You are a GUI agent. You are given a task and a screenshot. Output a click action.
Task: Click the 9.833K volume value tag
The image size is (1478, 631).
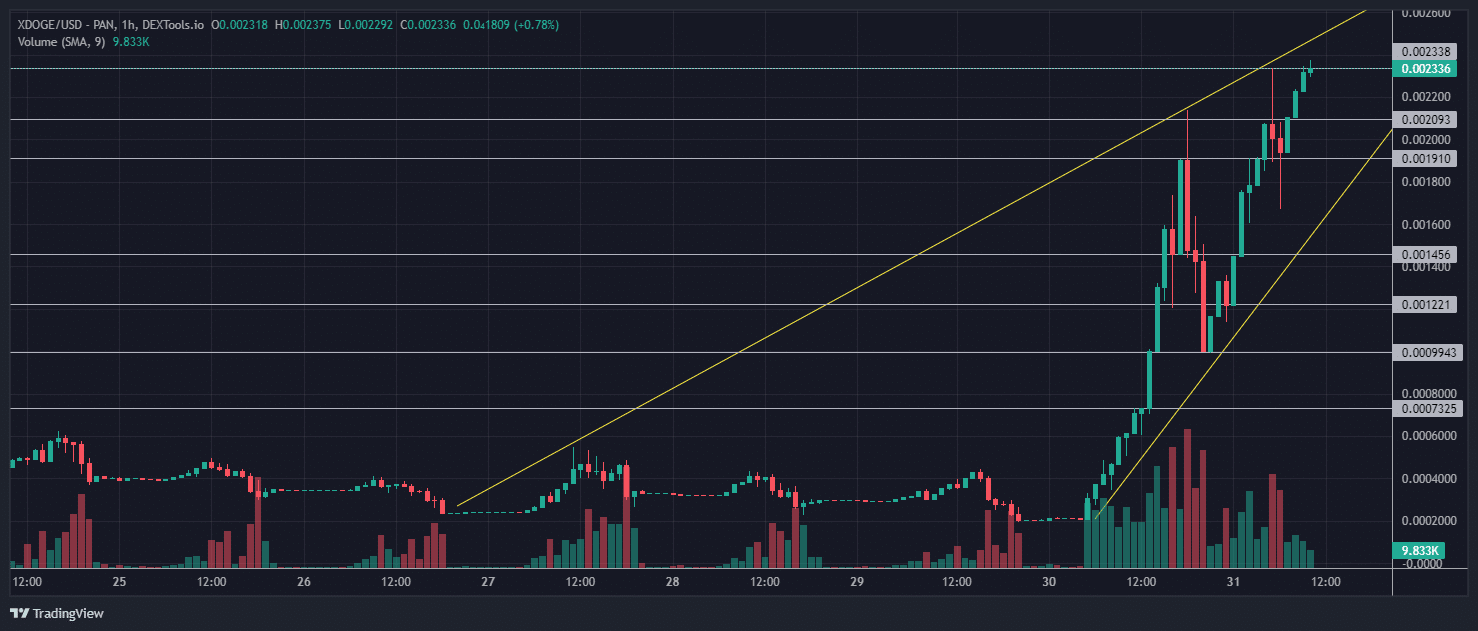click(x=1420, y=551)
